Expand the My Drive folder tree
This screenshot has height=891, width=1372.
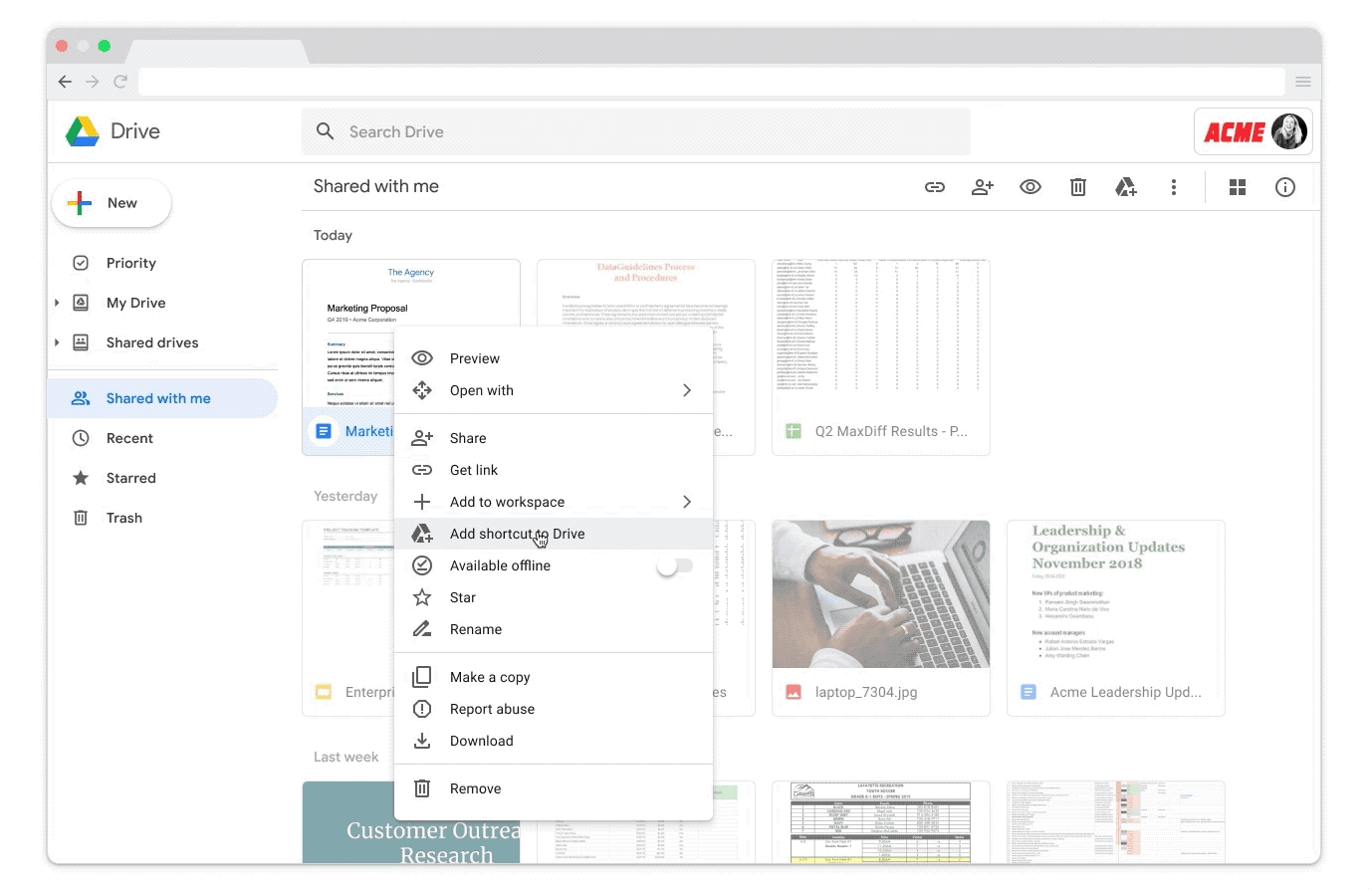click(57, 303)
